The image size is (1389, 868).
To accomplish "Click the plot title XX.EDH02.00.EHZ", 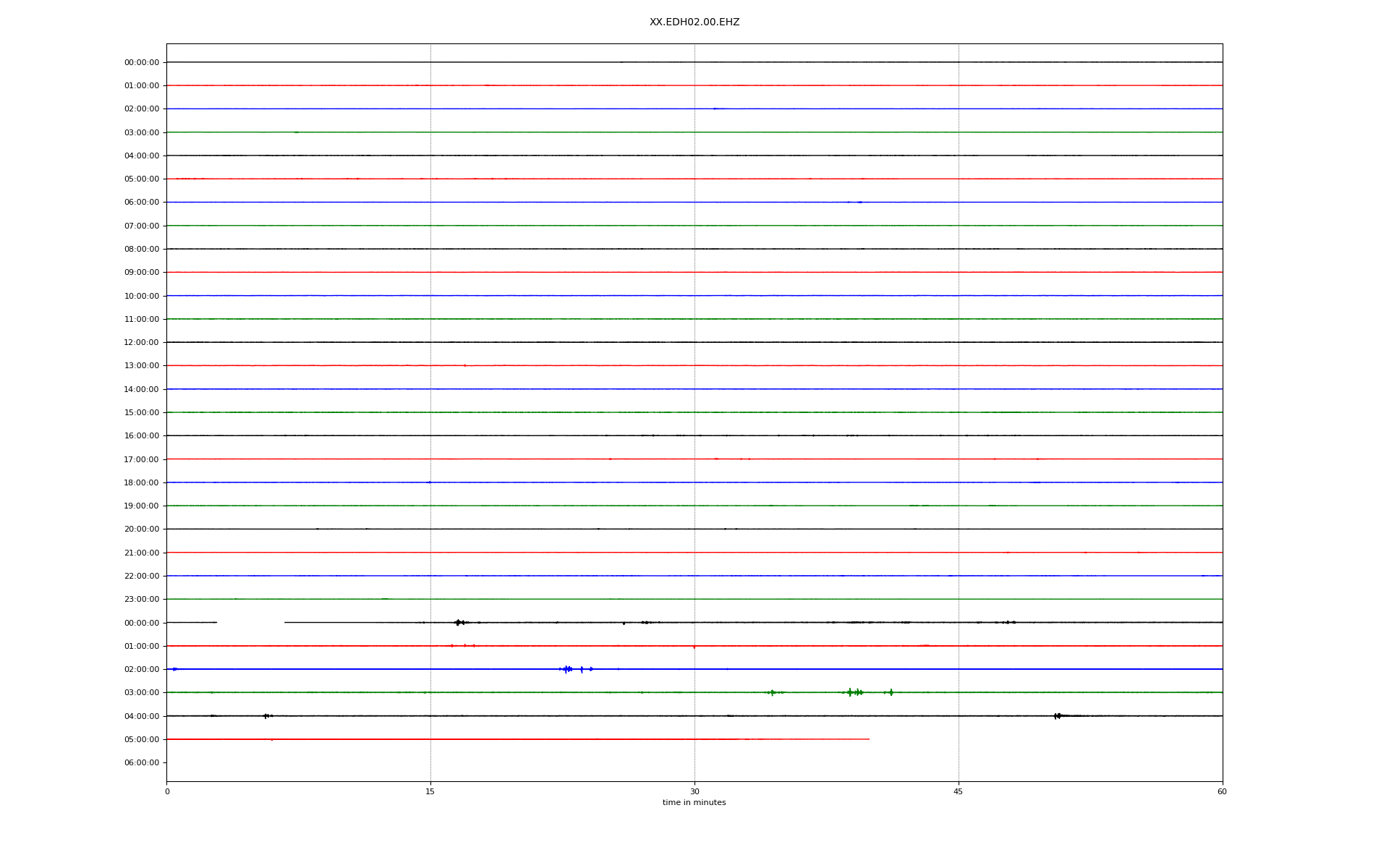I will click(694, 22).
